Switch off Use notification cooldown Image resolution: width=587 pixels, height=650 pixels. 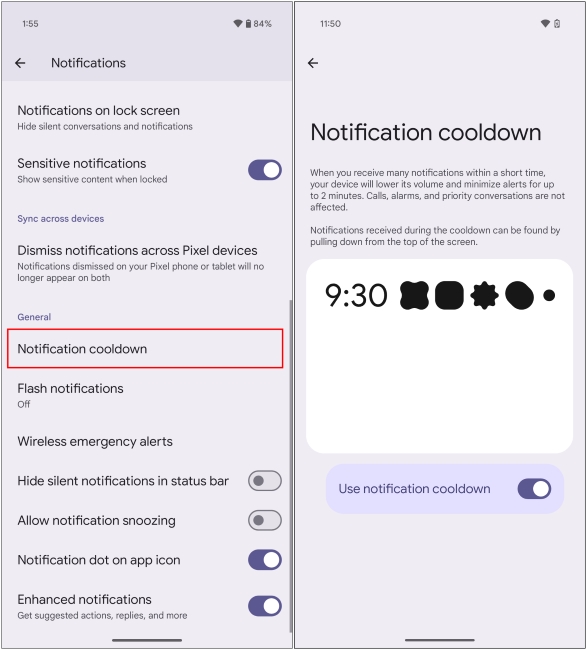(x=534, y=489)
